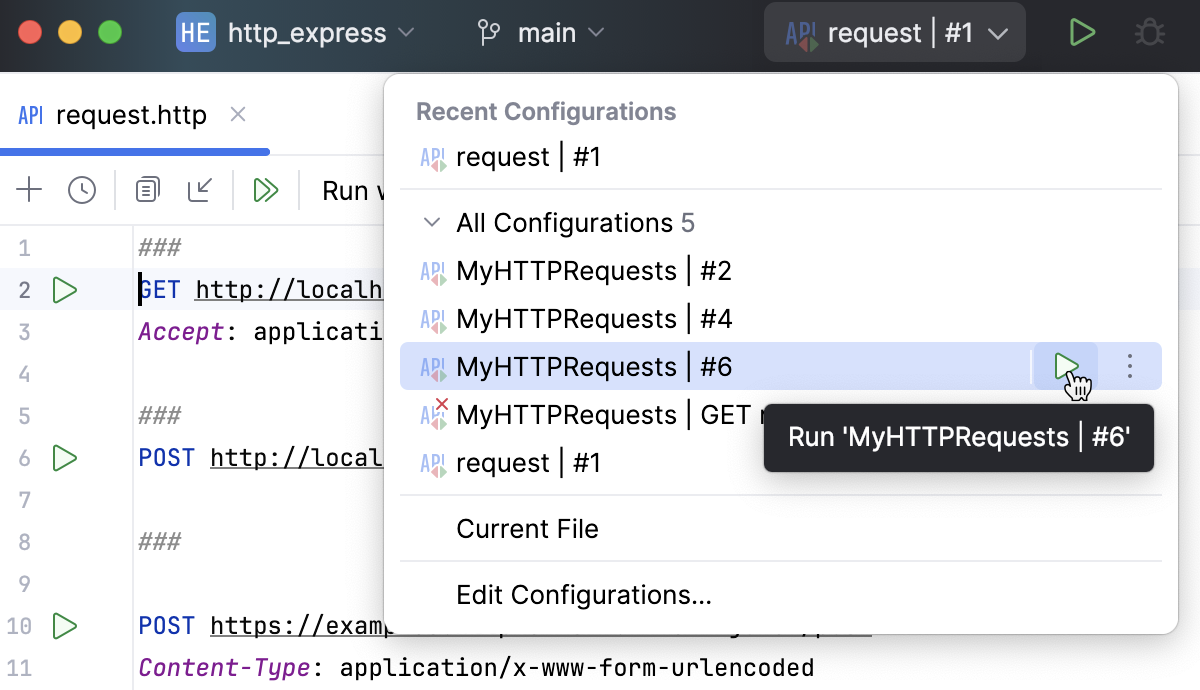Viewport: 1200px width, 690px height.
Task: Add a new HTTP request via plus icon
Action: (28, 189)
